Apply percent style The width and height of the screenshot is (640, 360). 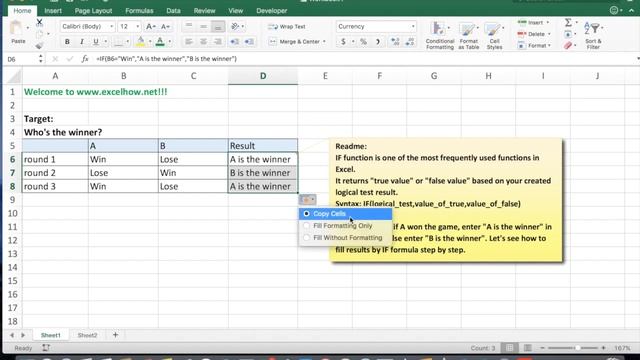click(363, 42)
